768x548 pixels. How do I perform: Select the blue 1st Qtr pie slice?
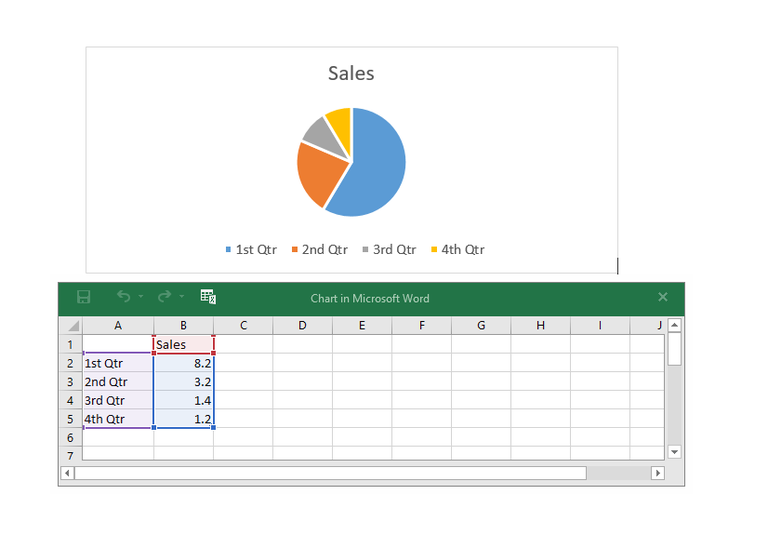[377, 165]
